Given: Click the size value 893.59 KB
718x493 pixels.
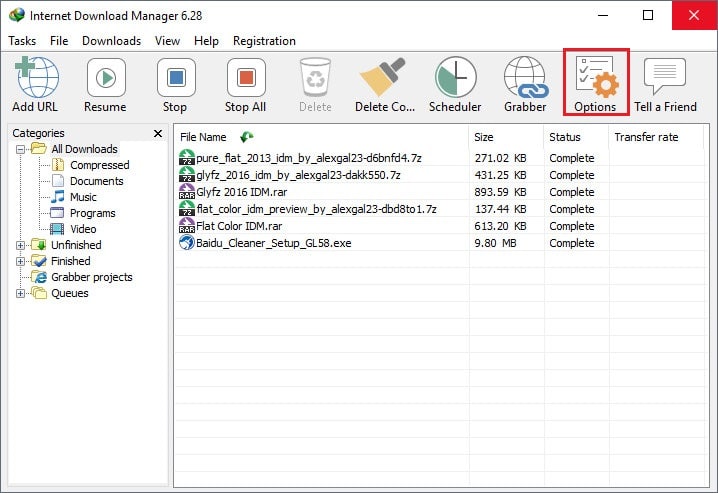Looking at the screenshot, I should (500, 192).
